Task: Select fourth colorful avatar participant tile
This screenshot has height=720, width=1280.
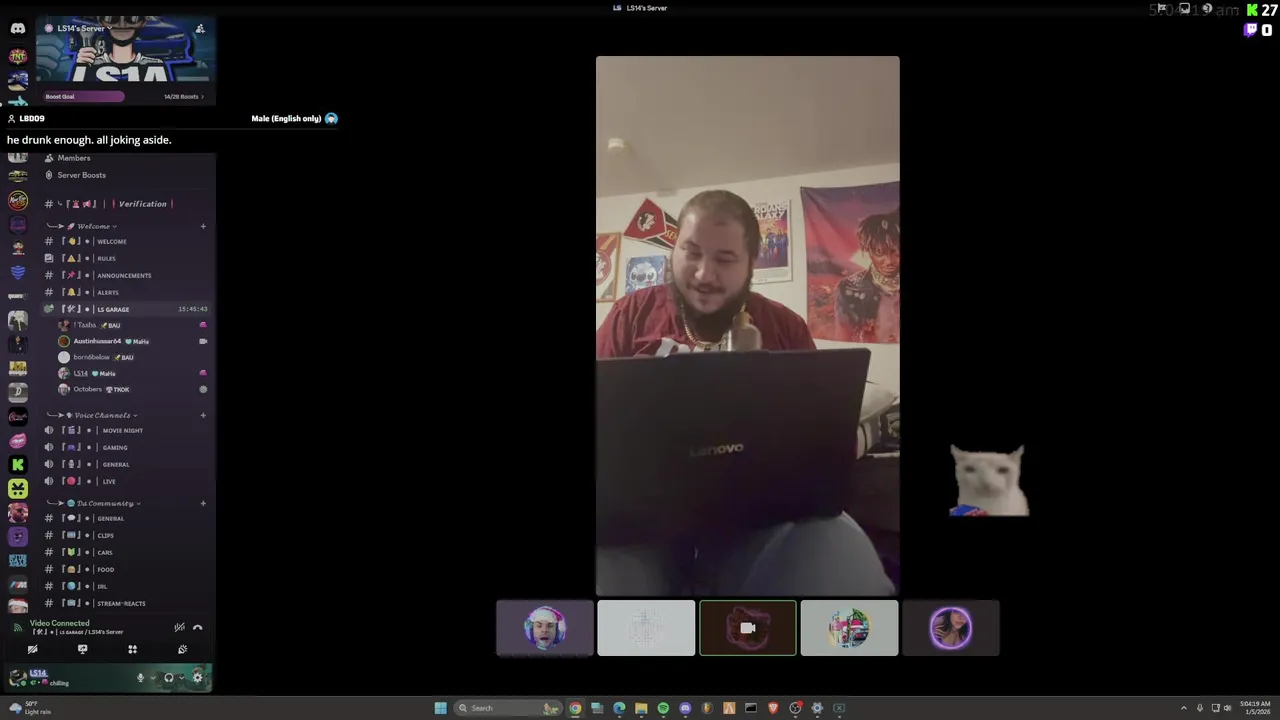Action: (x=849, y=628)
